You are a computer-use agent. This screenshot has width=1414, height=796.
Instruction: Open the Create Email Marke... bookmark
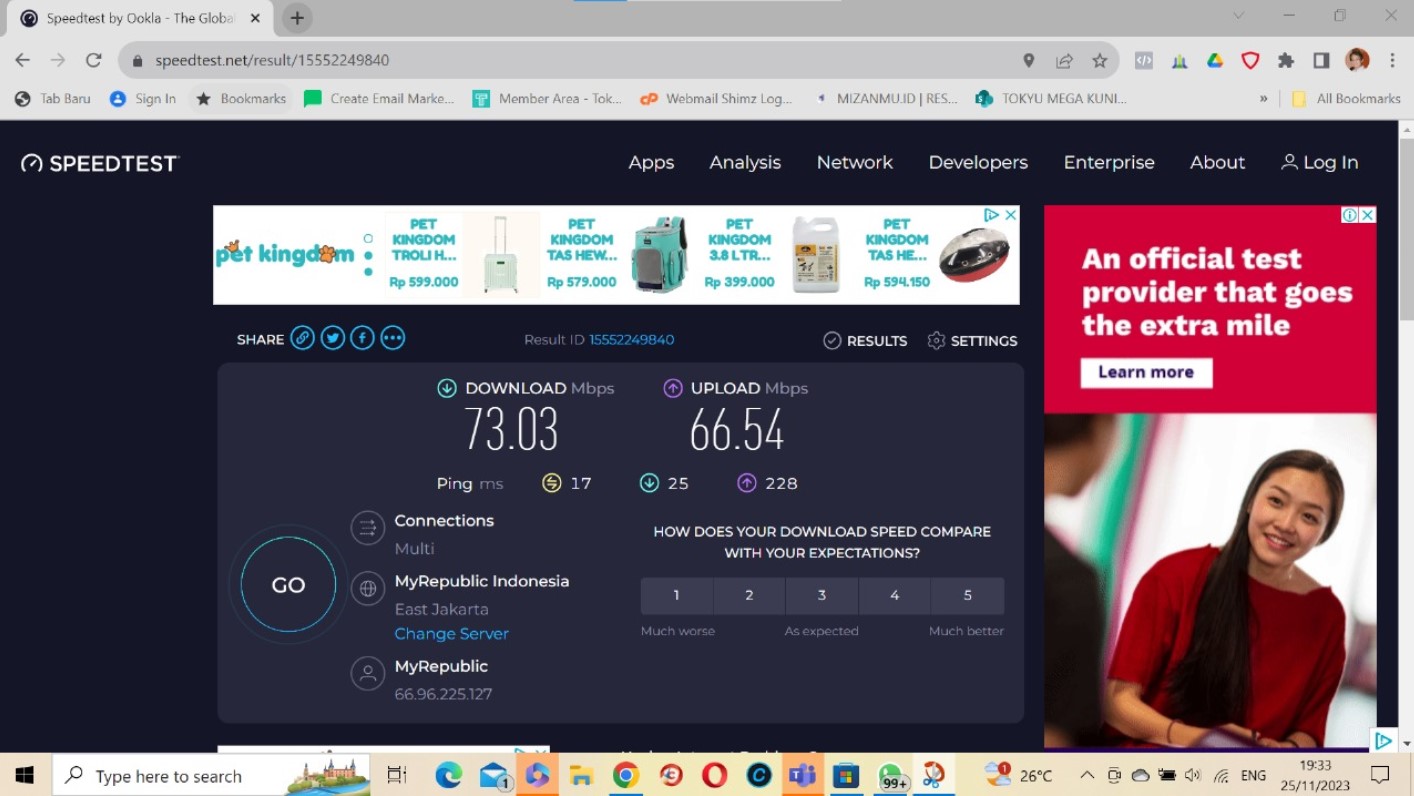pyautogui.click(x=380, y=98)
